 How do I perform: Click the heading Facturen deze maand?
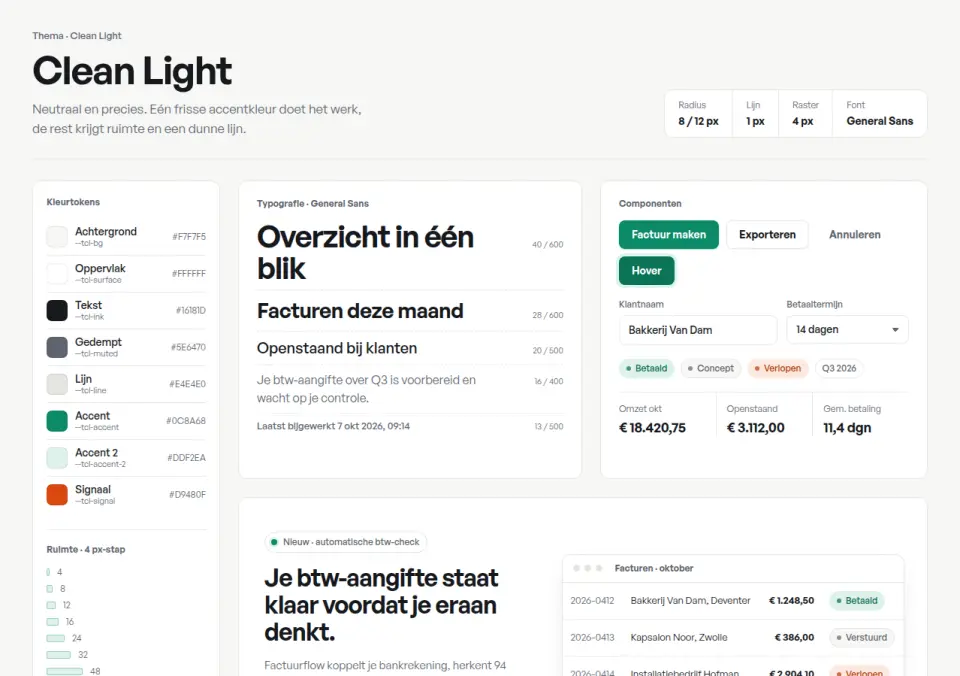(x=360, y=311)
